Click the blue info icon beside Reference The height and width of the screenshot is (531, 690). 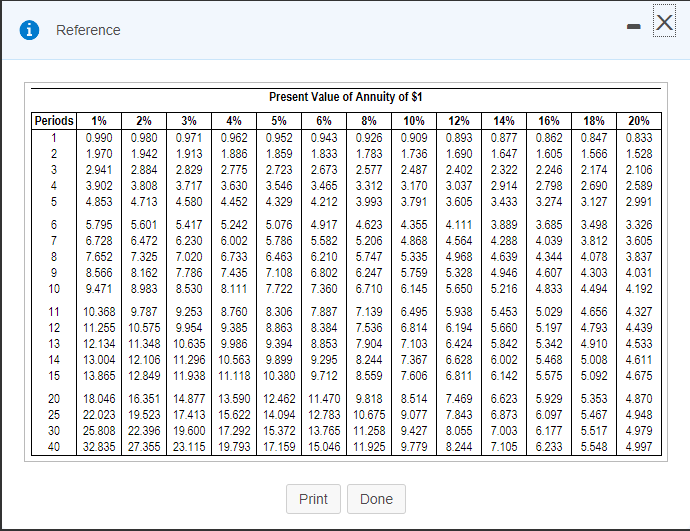coord(29,30)
